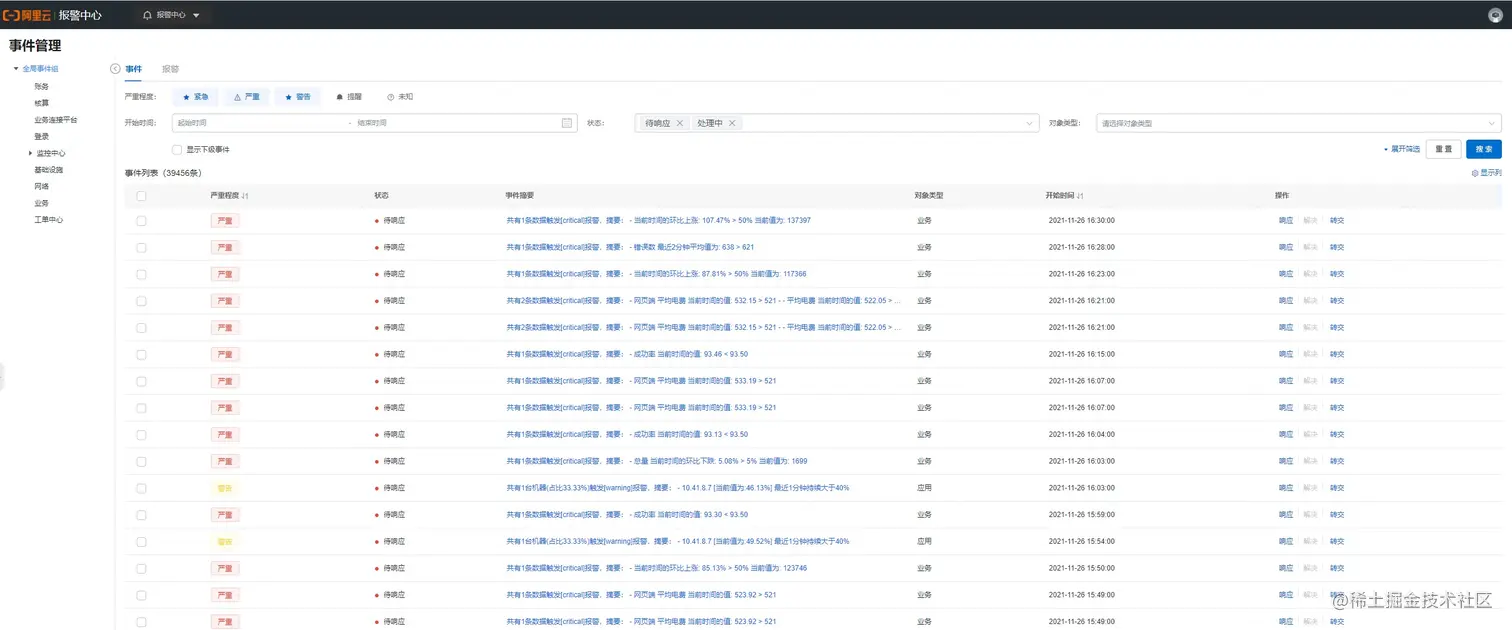1512x630 pixels.
Task: Open the 对象类型 dropdown
Action: click(1299, 123)
